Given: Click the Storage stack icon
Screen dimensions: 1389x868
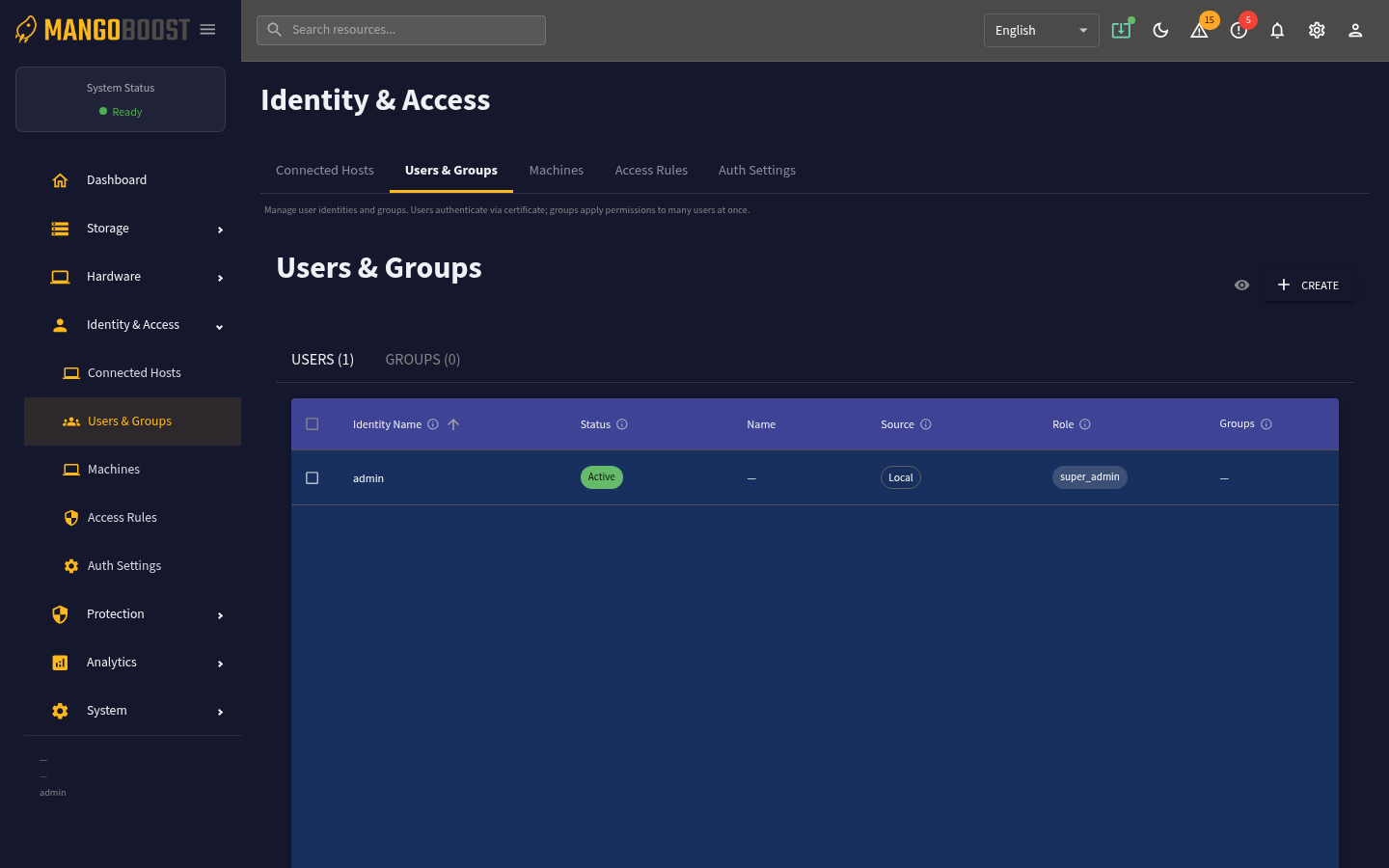Looking at the screenshot, I should [60, 229].
